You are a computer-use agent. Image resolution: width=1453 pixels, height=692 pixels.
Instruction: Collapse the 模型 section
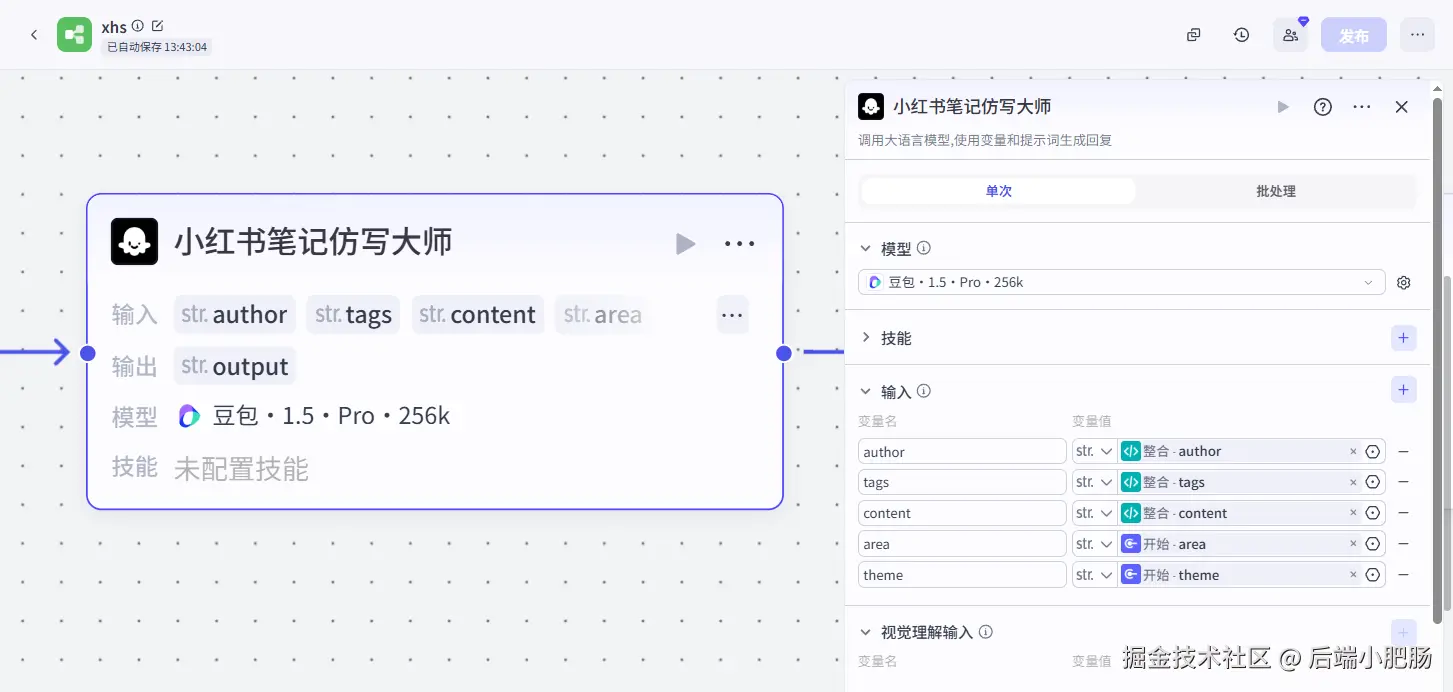click(866, 248)
